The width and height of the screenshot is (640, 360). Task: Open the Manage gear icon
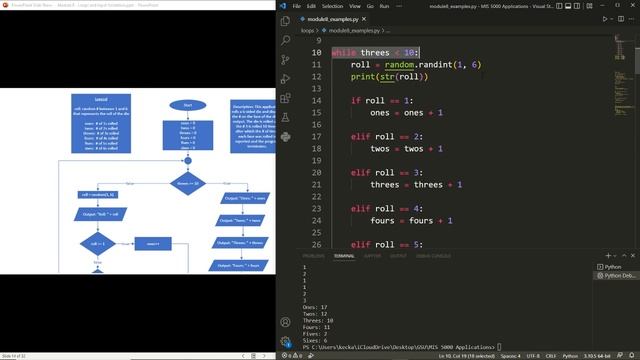tap(285, 341)
